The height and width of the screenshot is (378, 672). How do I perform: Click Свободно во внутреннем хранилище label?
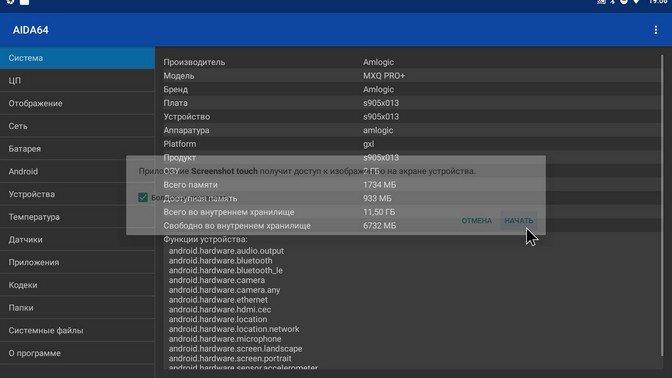237,226
